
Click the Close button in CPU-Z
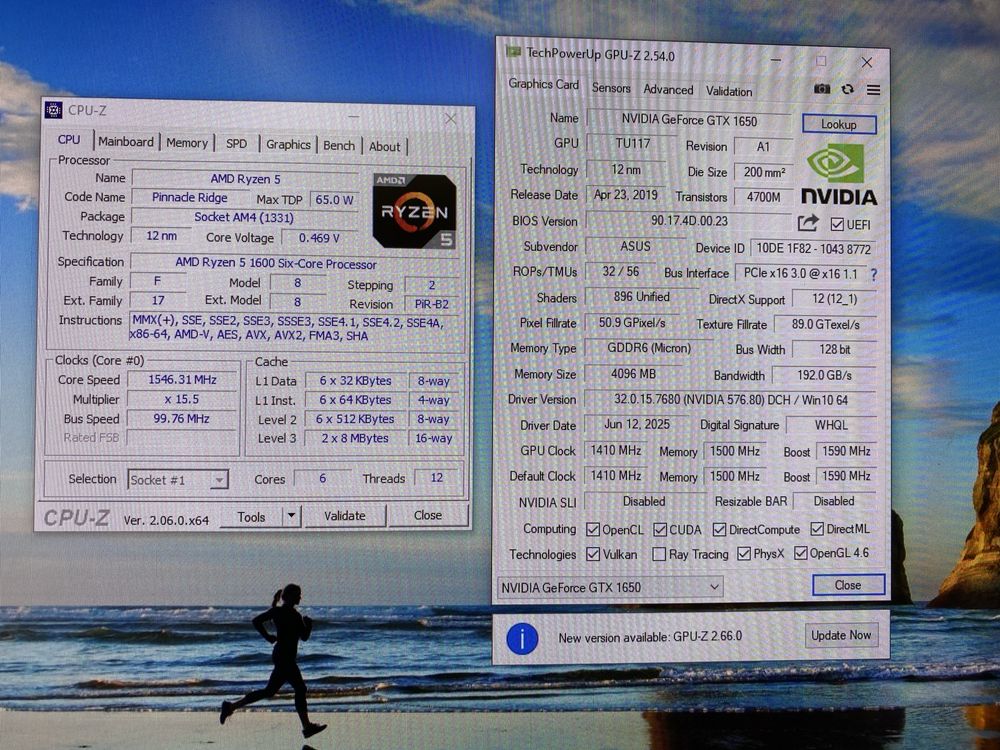tap(428, 515)
